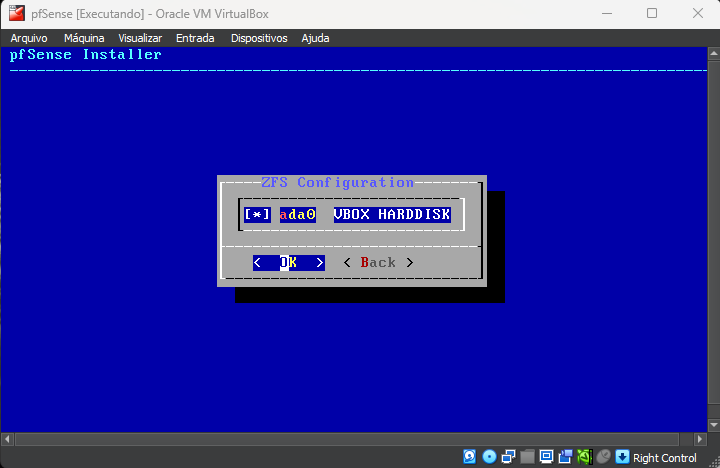Click the hard disk activity status icon
This screenshot has width=720, height=468.
pyautogui.click(x=469, y=457)
